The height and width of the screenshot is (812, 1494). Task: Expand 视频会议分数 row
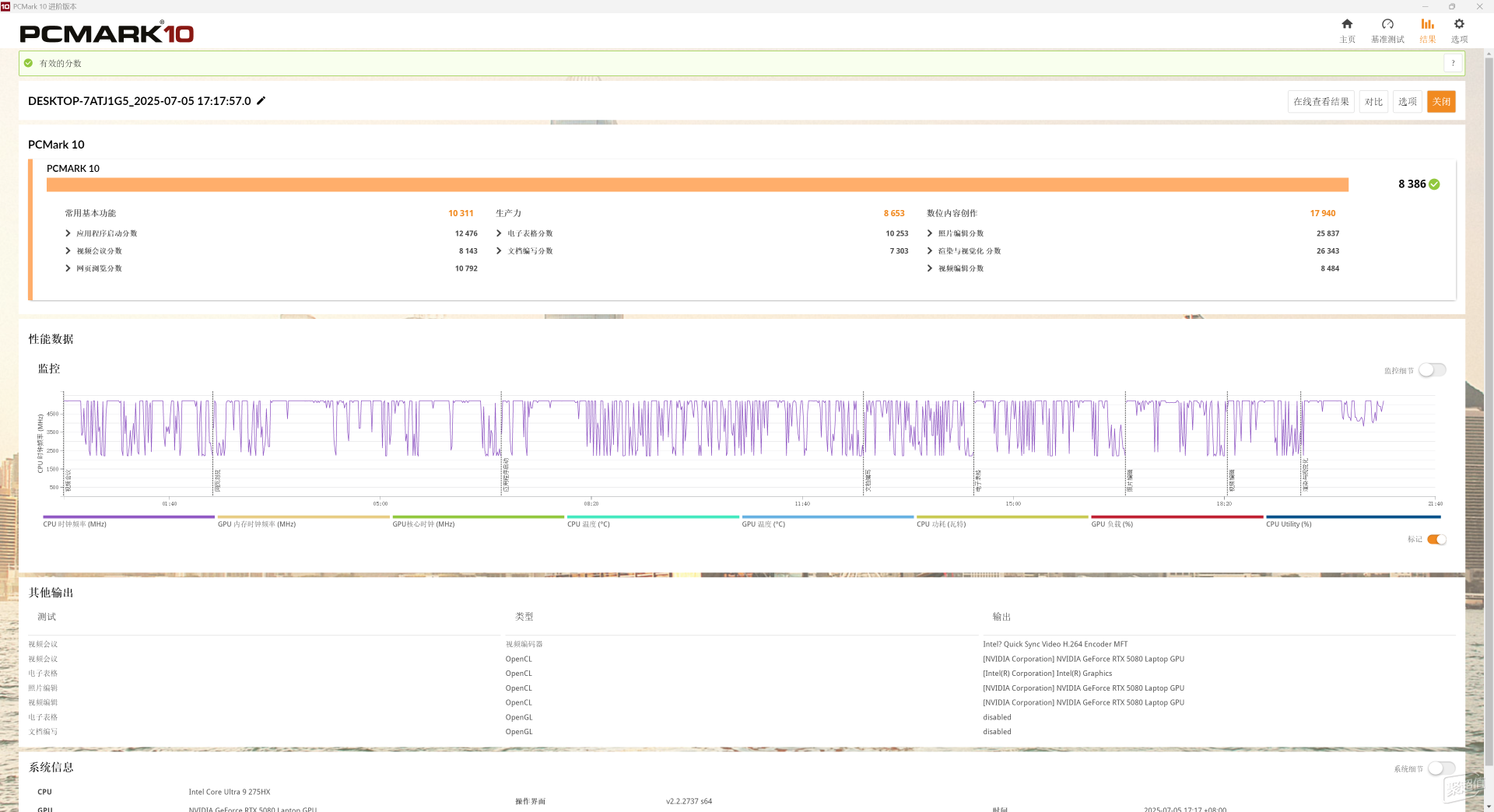[x=68, y=250]
